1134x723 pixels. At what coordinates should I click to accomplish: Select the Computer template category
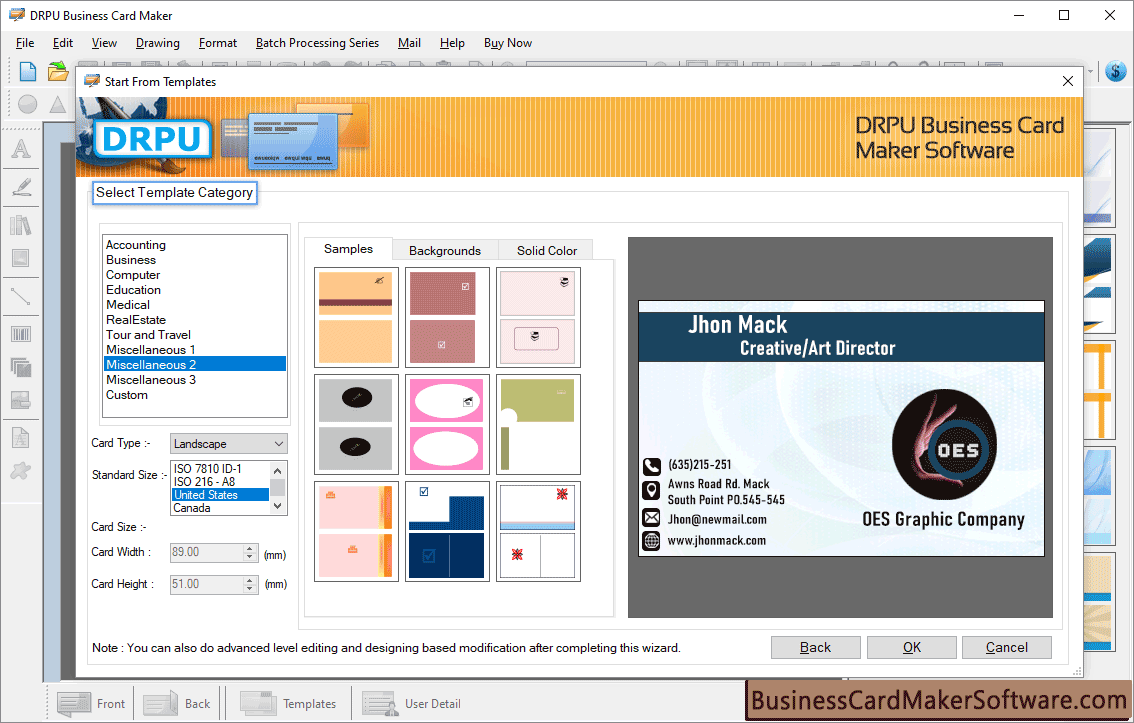[x=195, y=275]
